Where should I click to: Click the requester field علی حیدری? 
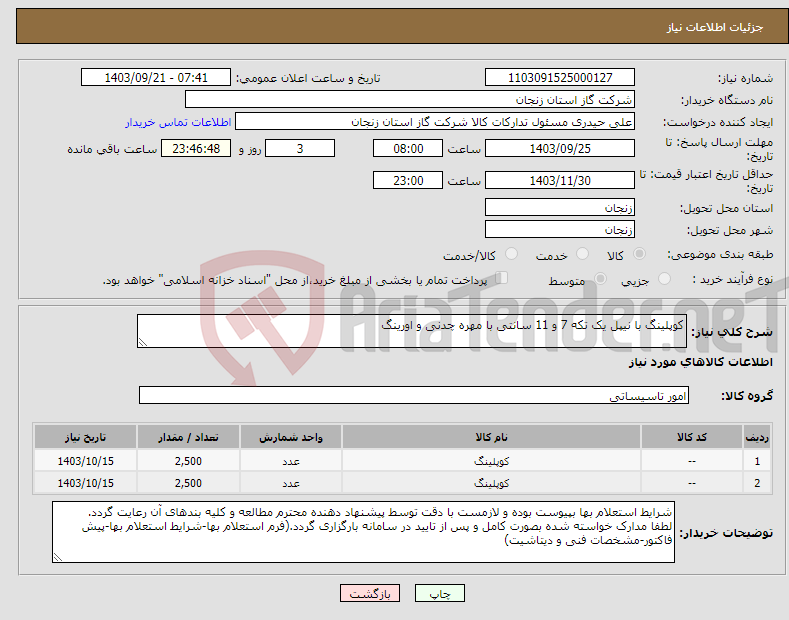(435, 122)
